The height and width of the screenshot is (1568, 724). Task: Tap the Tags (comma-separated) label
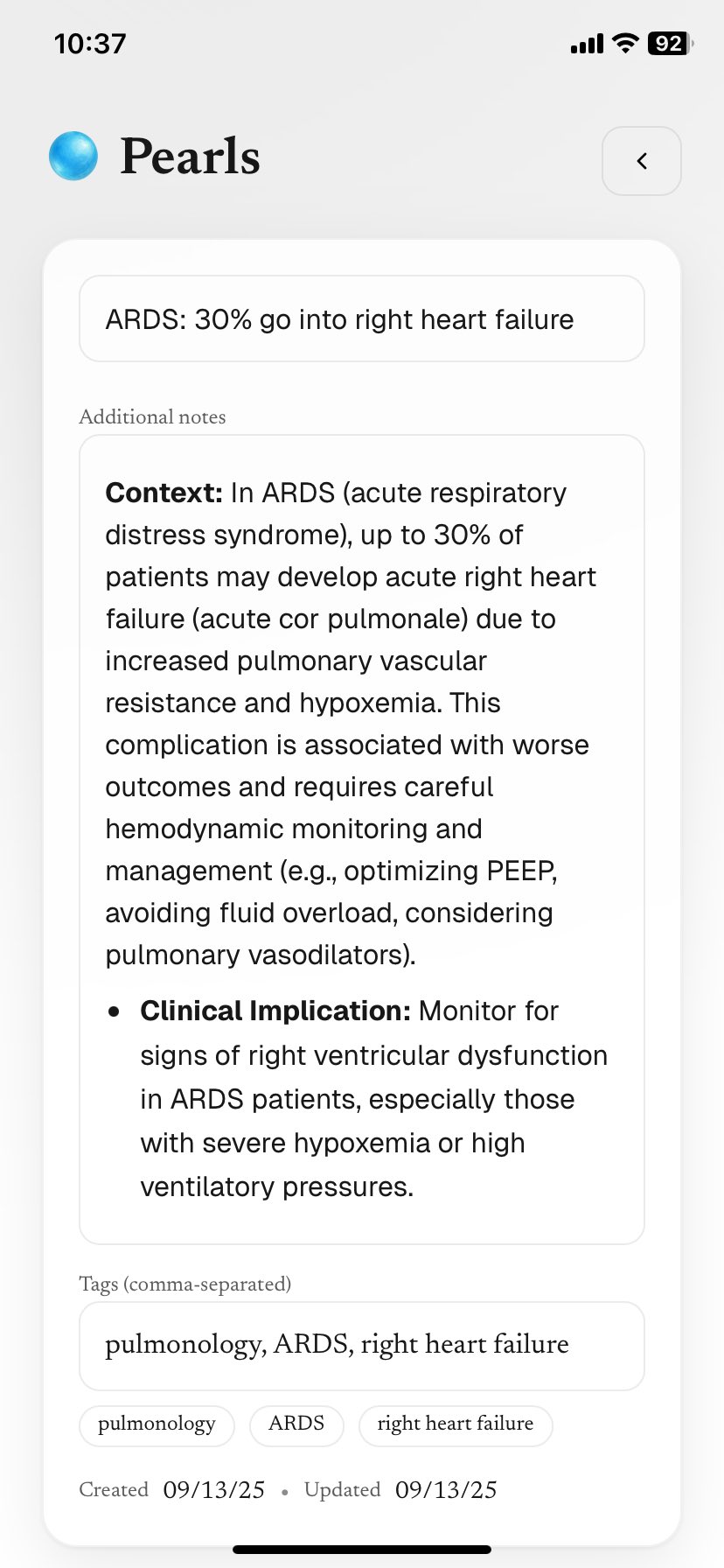pyautogui.click(x=185, y=1284)
